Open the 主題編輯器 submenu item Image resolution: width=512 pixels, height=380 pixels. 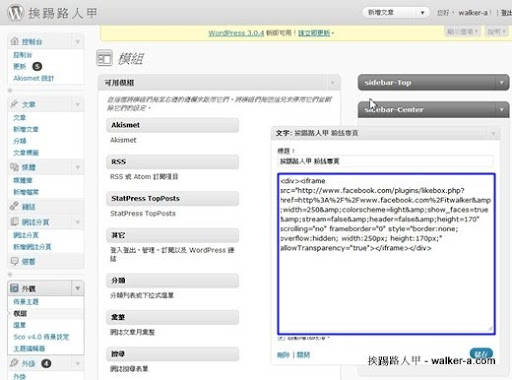[x=29, y=349]
